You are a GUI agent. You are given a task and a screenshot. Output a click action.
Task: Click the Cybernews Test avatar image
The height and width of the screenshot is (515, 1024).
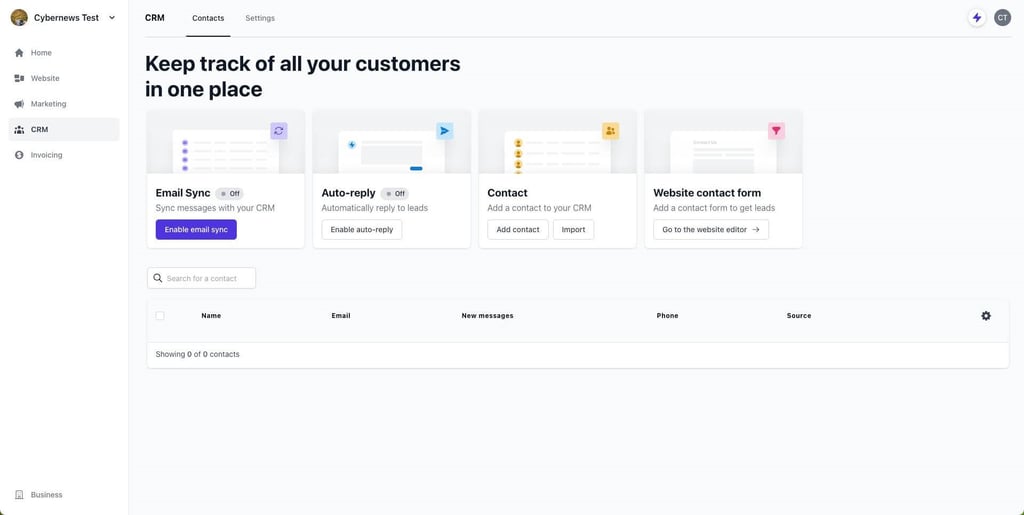19,18
